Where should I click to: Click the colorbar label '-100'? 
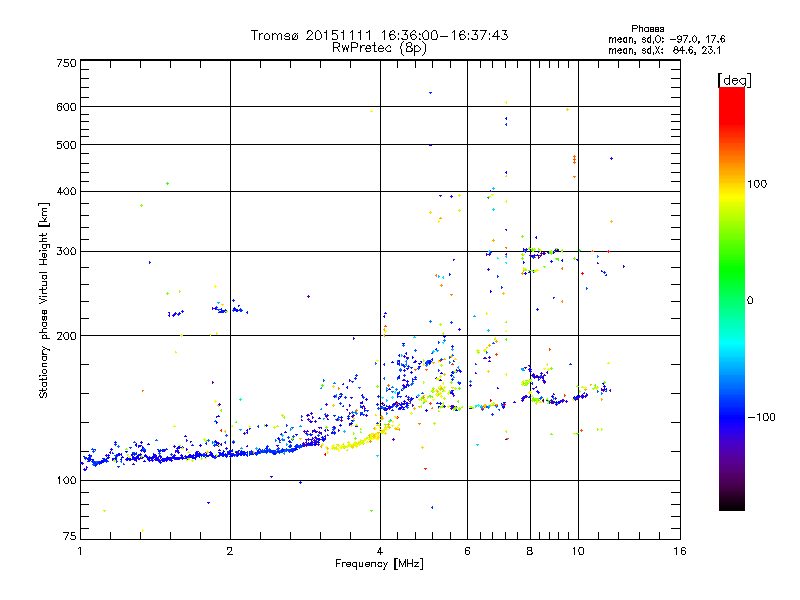tap(762, 417)
